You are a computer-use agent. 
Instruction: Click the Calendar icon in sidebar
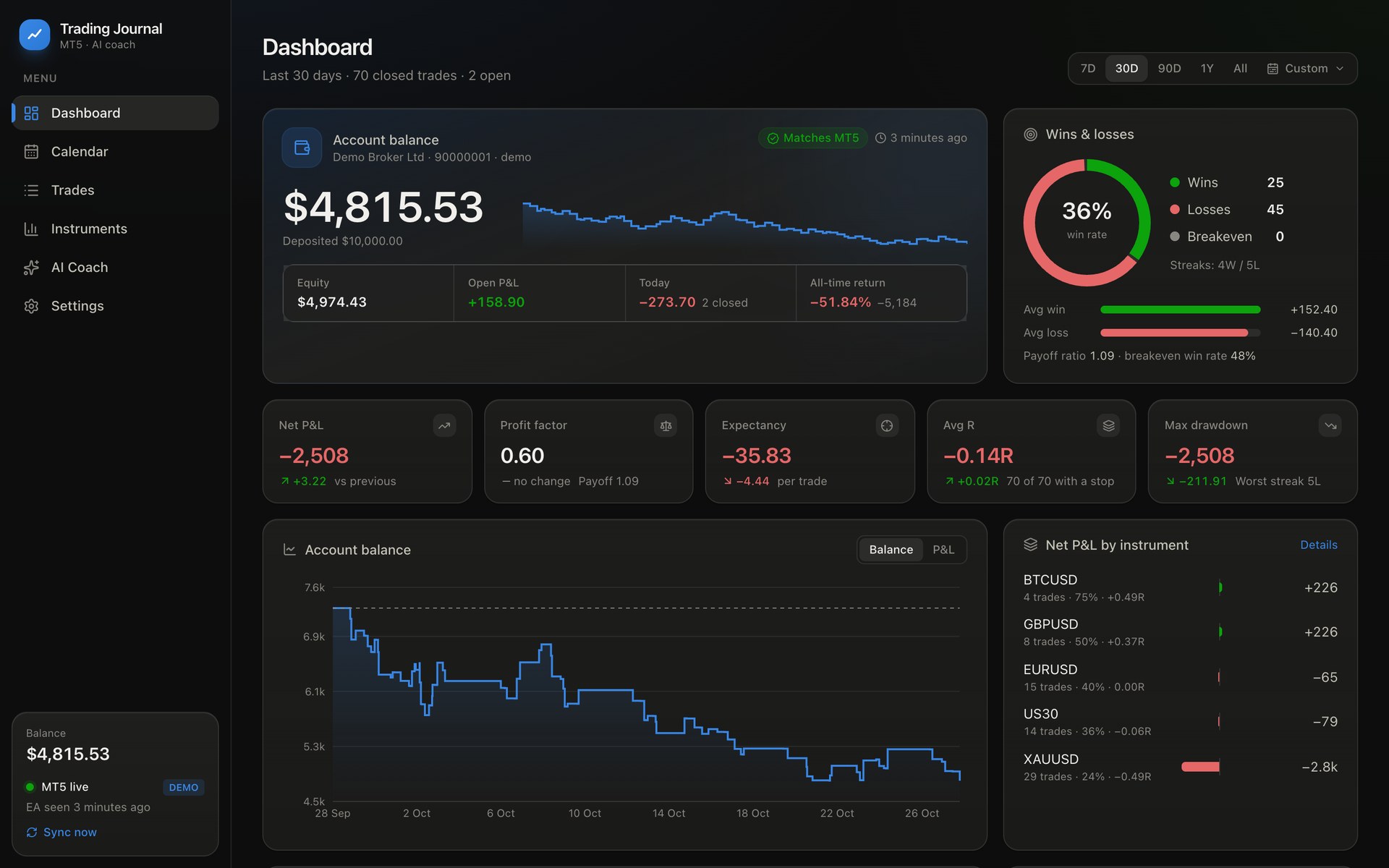pyautogui.click(x=31, y=152)
